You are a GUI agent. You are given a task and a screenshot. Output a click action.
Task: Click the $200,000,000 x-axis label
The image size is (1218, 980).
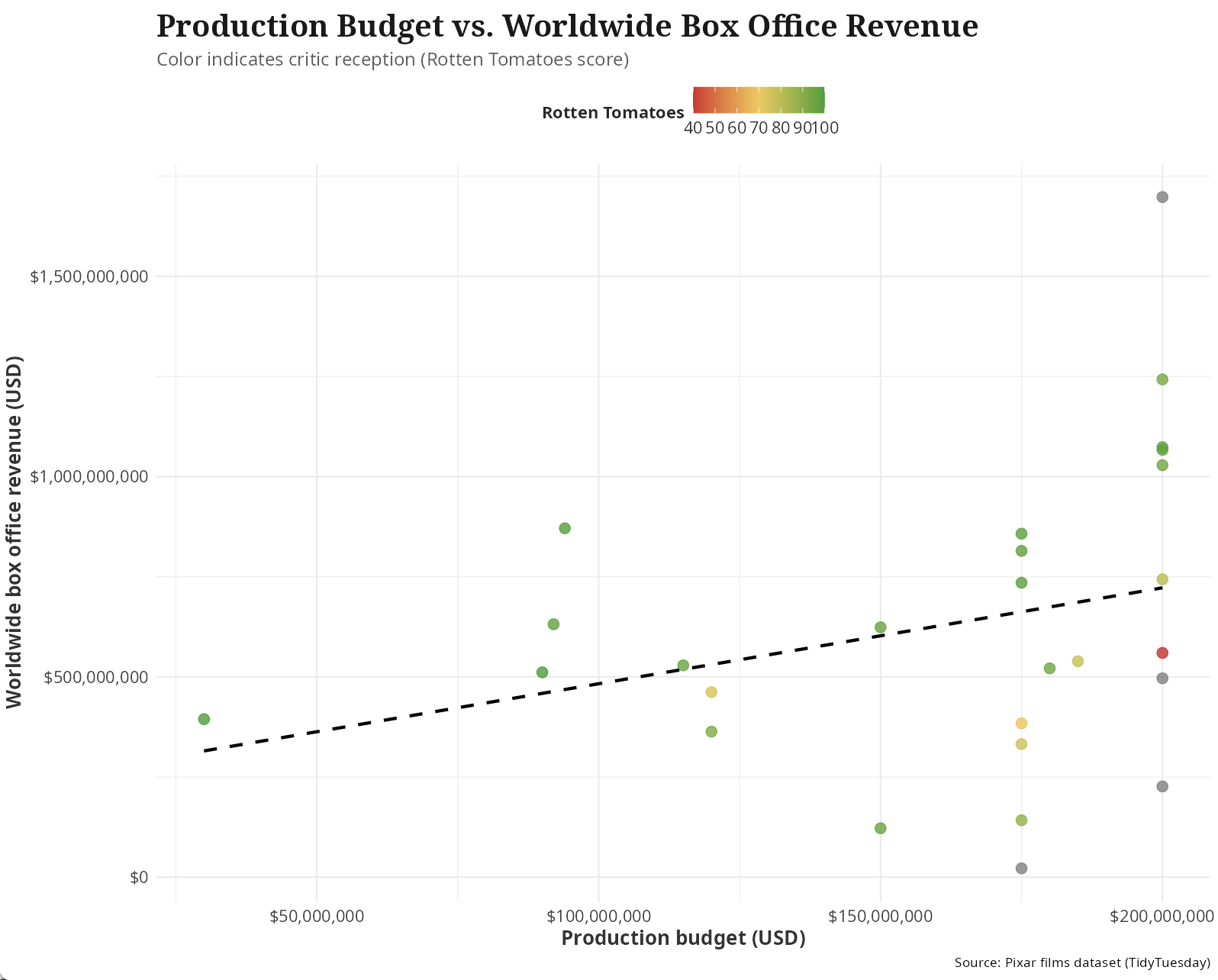(x=1161, y=915)
